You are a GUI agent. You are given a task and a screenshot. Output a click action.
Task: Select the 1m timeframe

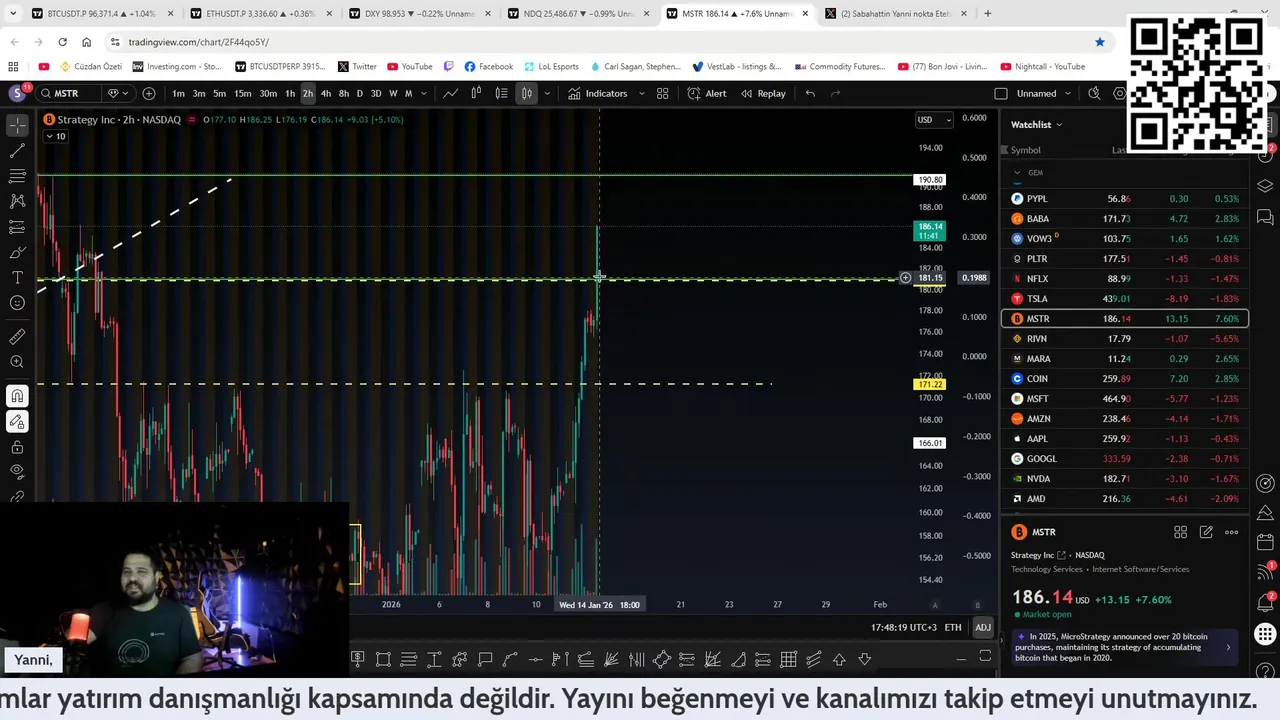click(178, 93)
